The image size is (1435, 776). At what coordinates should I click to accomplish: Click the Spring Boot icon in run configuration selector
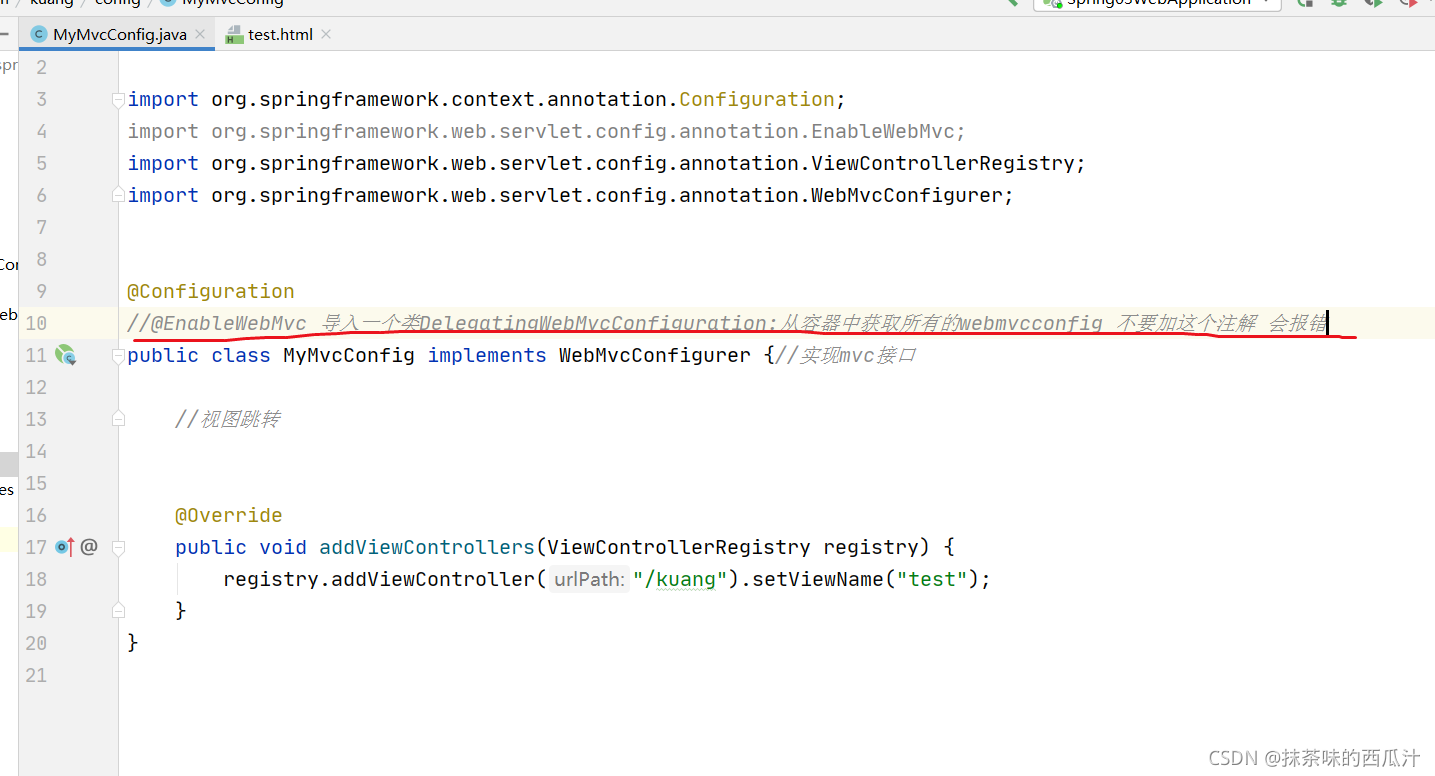tap(1051, 3)
